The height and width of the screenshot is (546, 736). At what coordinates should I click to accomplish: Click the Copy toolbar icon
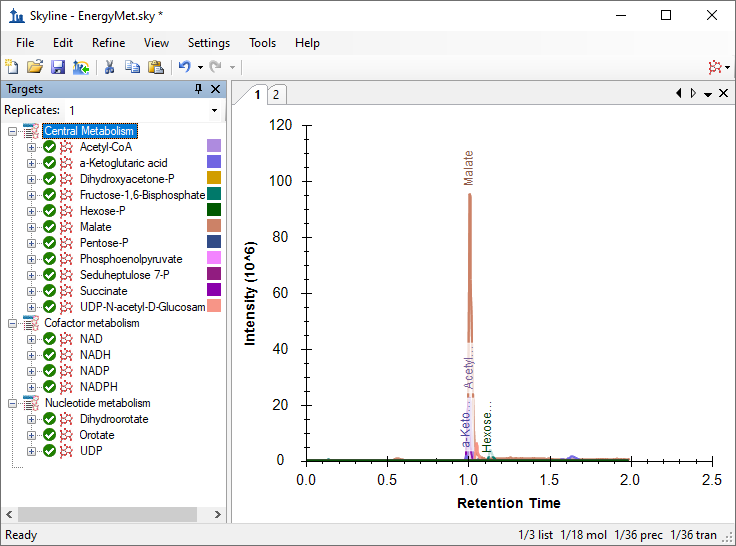(x=132, y=67)
